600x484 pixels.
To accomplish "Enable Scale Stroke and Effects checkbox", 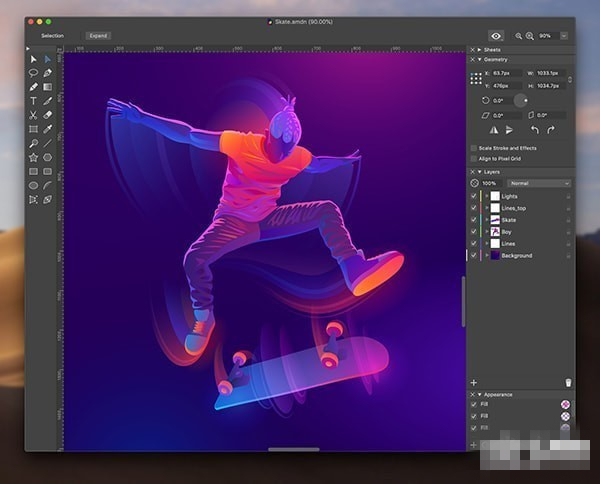I will [x=474, y=148].
